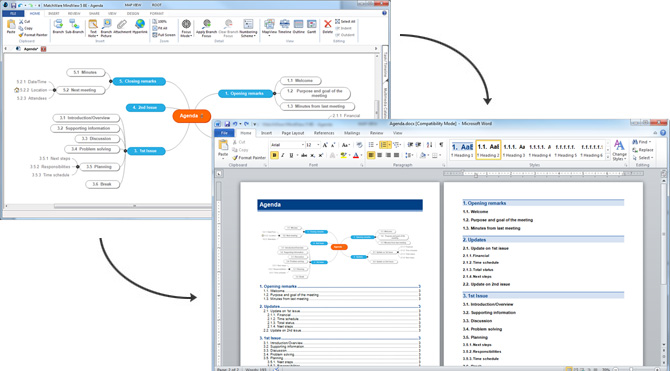Screen dimensions: 670x371
Task: Open MindView FILE tab
Action: (13, 14)
